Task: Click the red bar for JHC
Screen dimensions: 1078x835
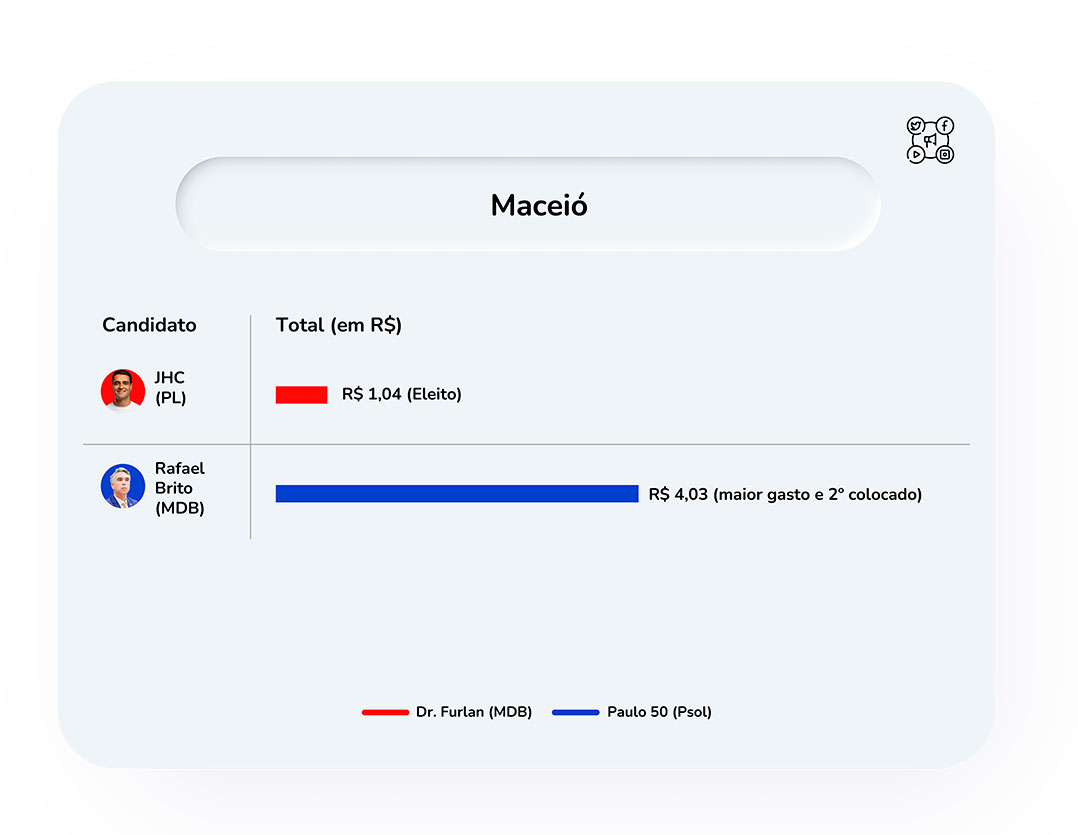Action: 301,394
